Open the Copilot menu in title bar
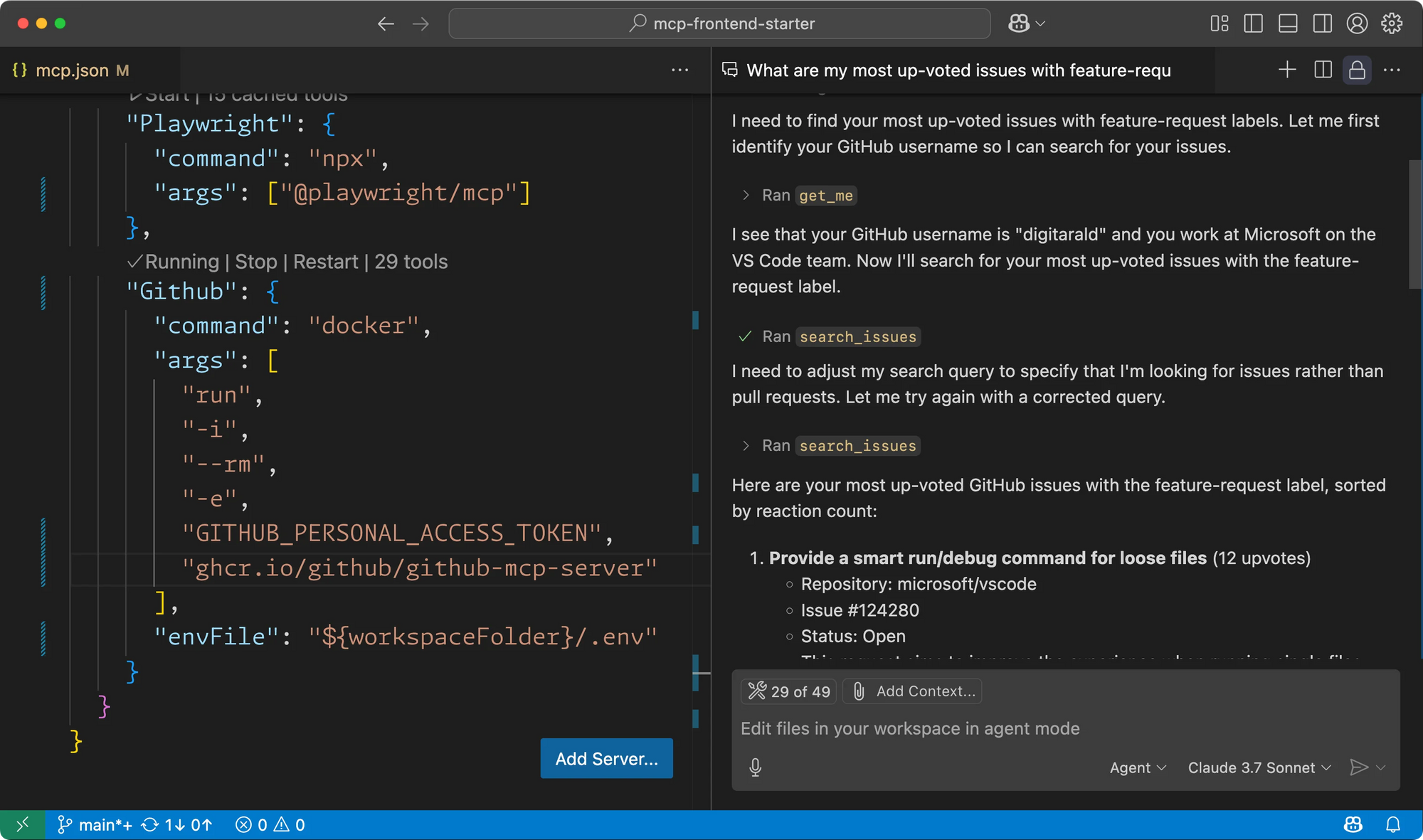 tap(1026, 23)
